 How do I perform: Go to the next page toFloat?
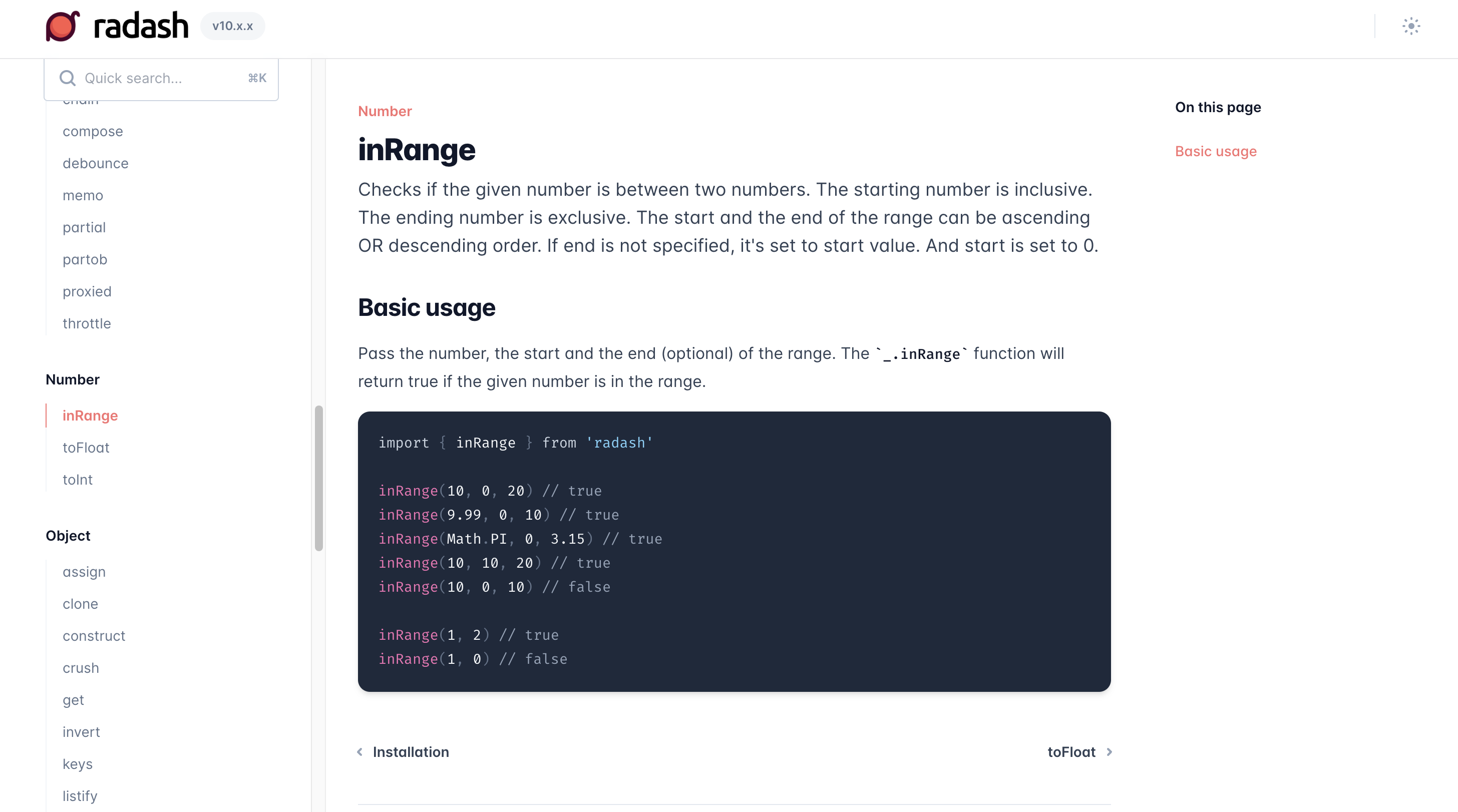1071,751
